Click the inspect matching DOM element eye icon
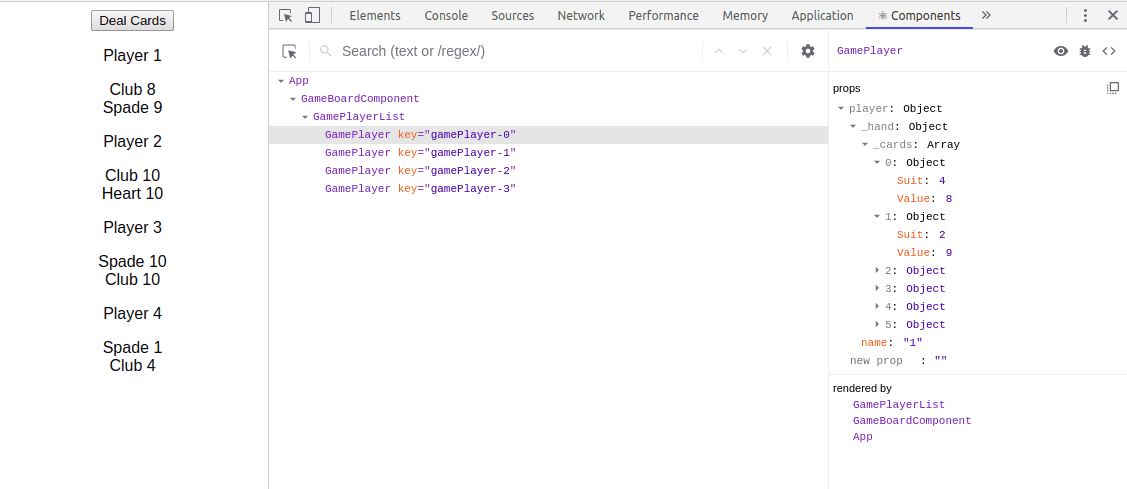 click(1061, 51)
